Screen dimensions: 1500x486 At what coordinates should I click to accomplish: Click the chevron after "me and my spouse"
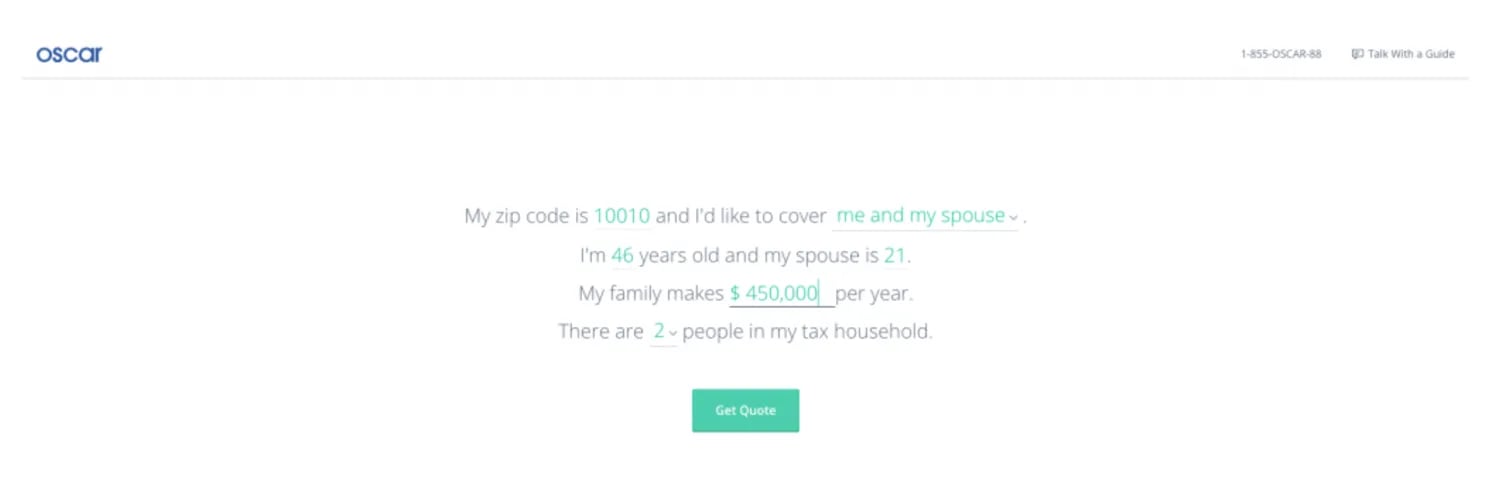coord(1013,218)
